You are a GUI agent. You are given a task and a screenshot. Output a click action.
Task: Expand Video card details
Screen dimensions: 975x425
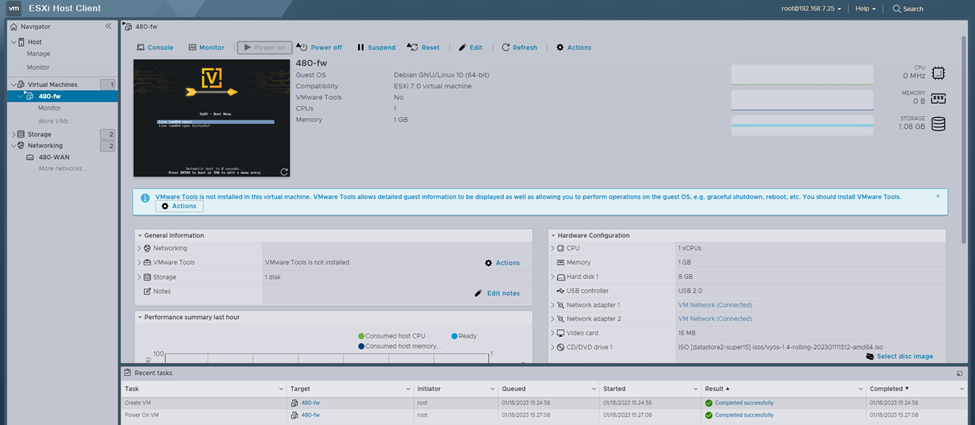click(553, 333)
